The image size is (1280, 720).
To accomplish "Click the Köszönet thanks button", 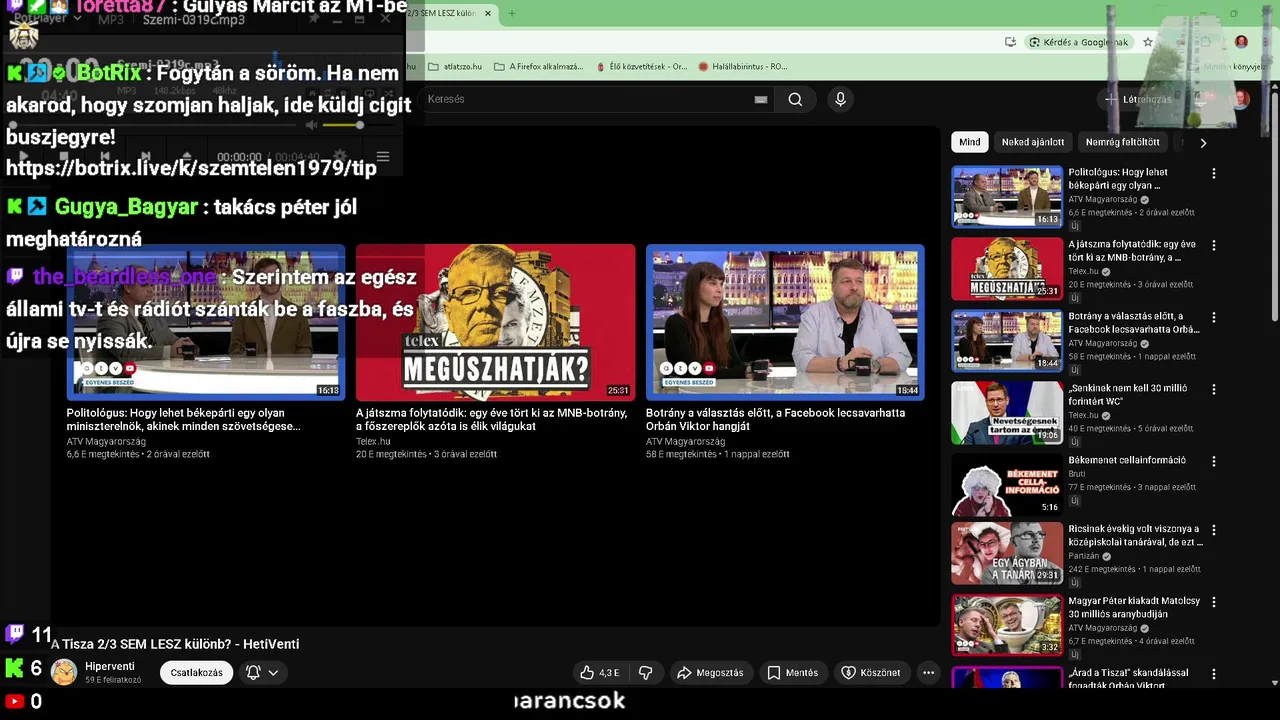I will pos(870,673).
